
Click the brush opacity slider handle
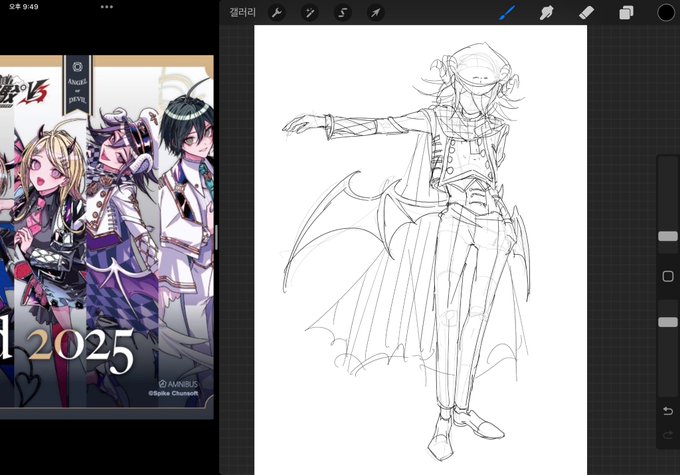(668, 322)
